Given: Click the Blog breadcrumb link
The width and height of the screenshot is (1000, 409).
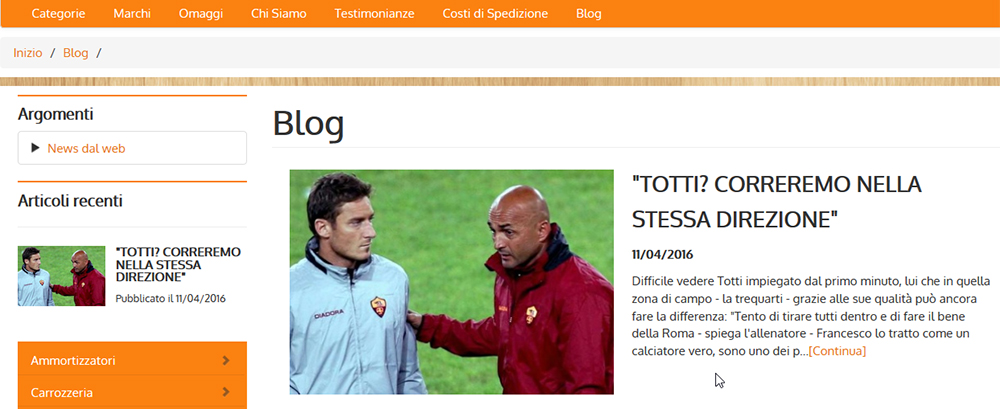Looking at the screenshot, I should coord(75,53).
